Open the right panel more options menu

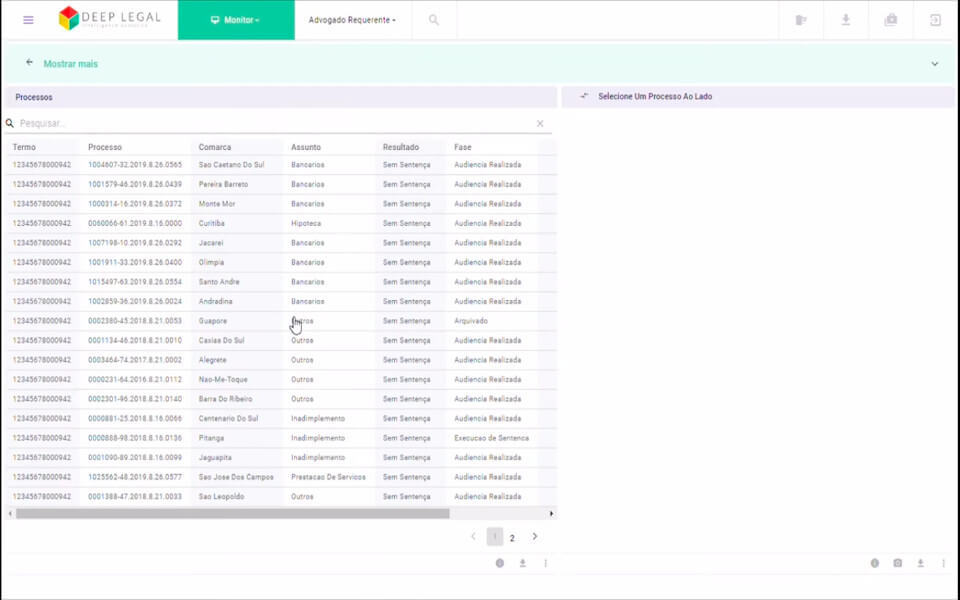pos(943,563)
